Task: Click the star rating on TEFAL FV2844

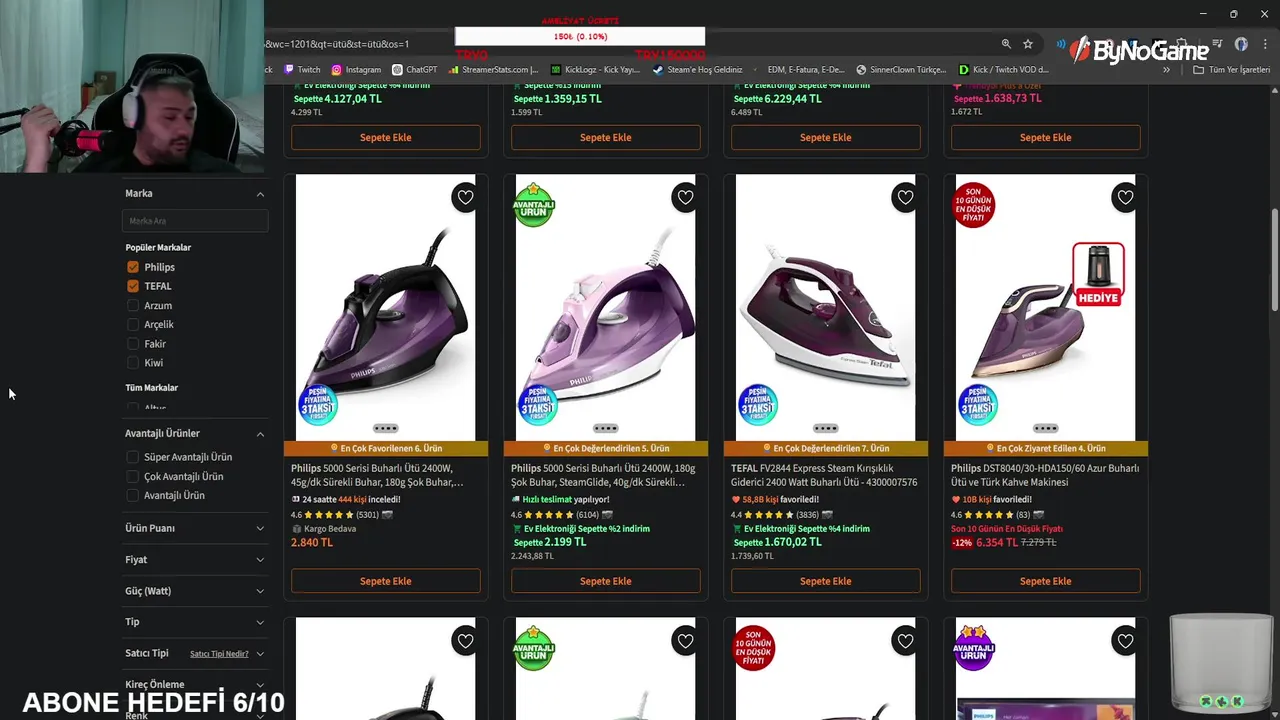Action: coord(767,515)
